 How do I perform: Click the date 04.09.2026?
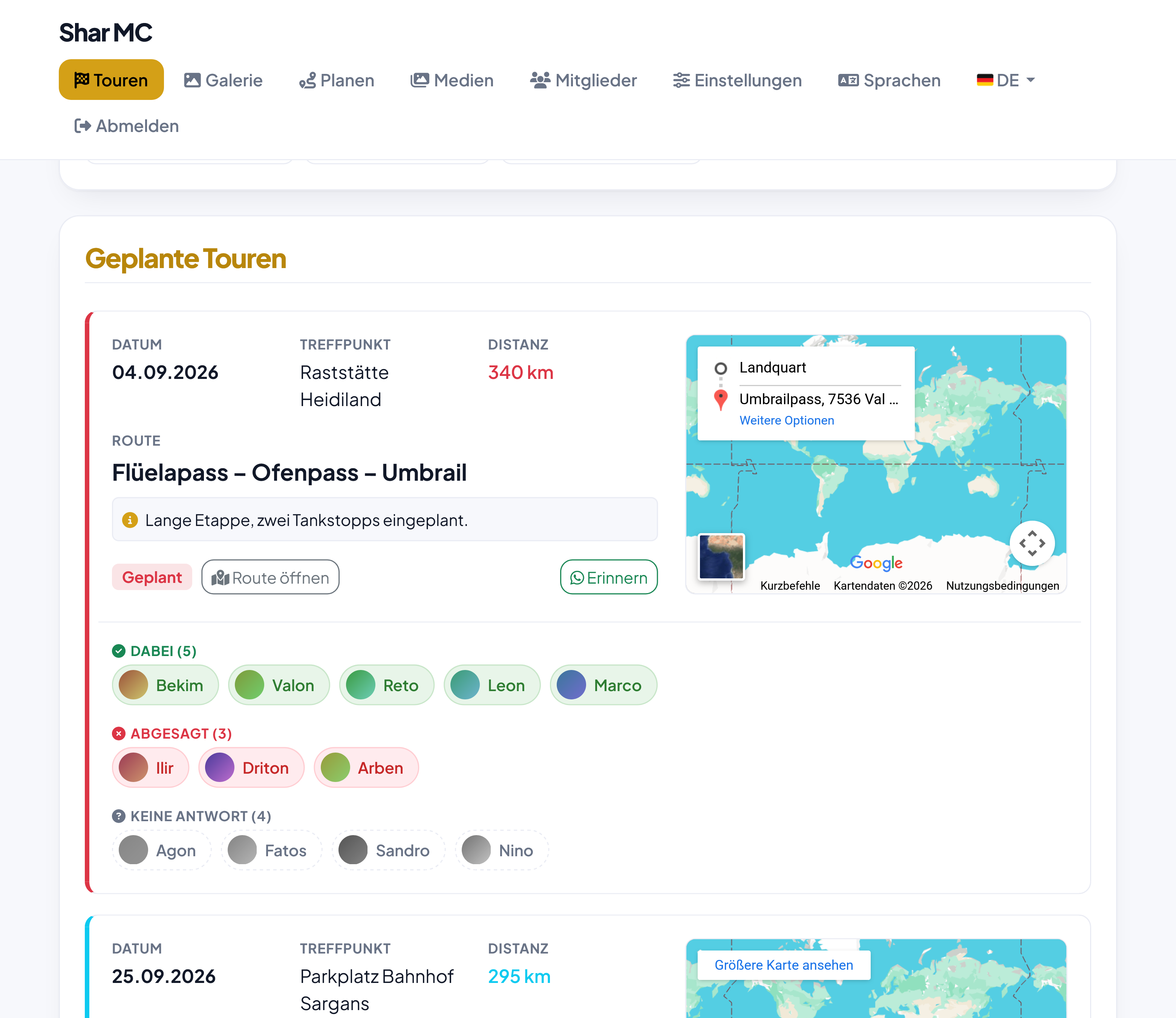[165, 372]
